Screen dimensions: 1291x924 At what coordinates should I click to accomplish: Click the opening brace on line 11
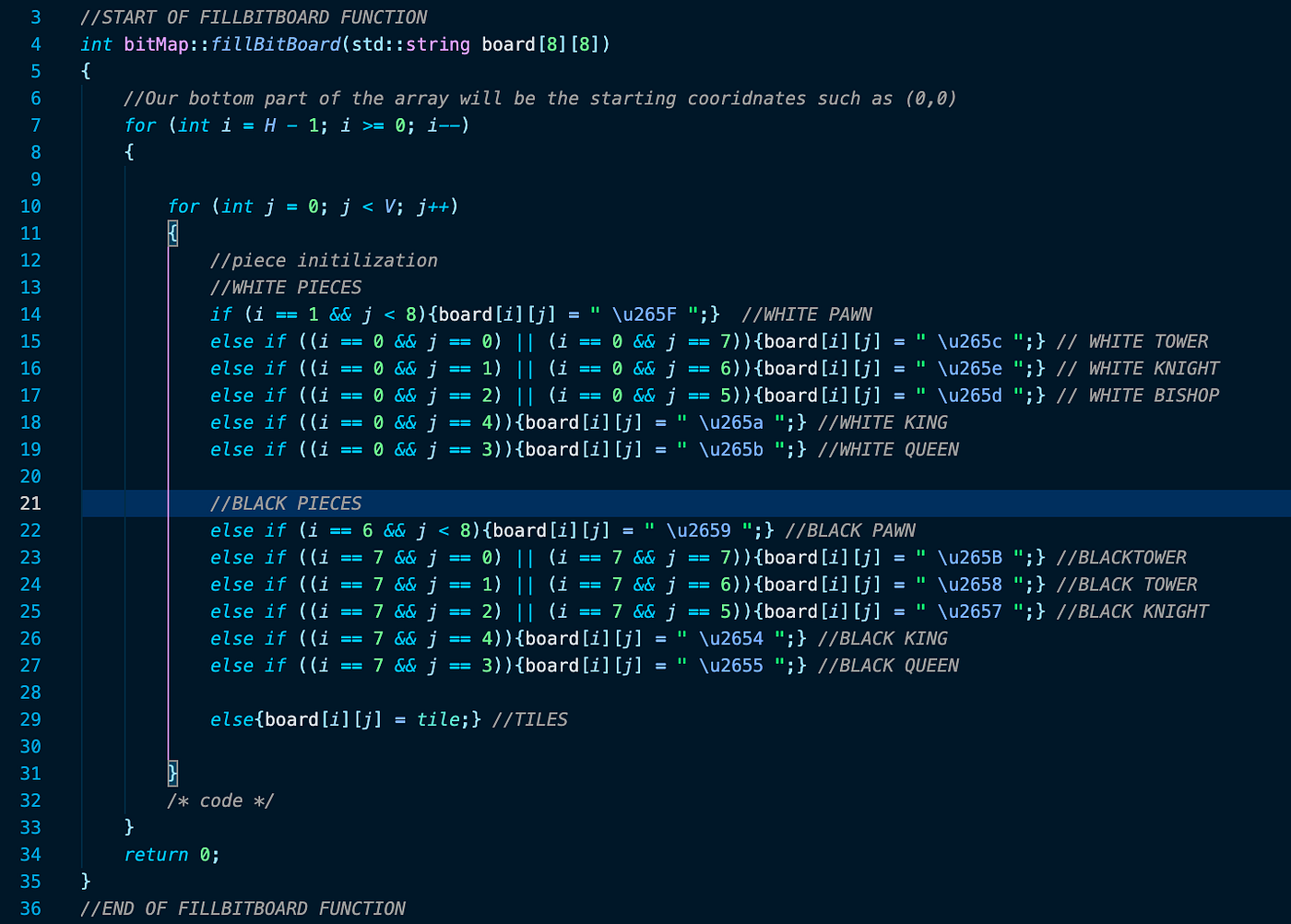pos(172,233)
